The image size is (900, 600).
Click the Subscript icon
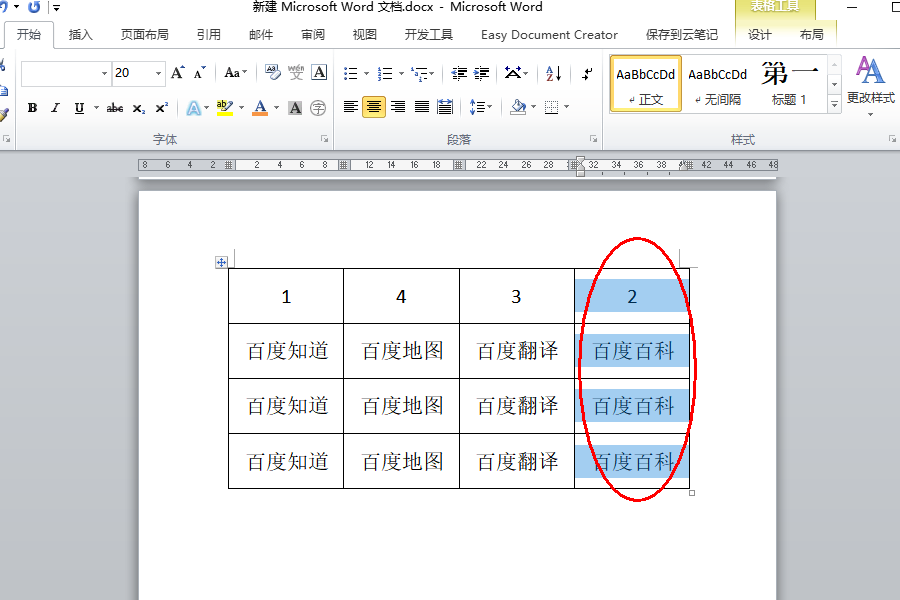pos(138,108)
